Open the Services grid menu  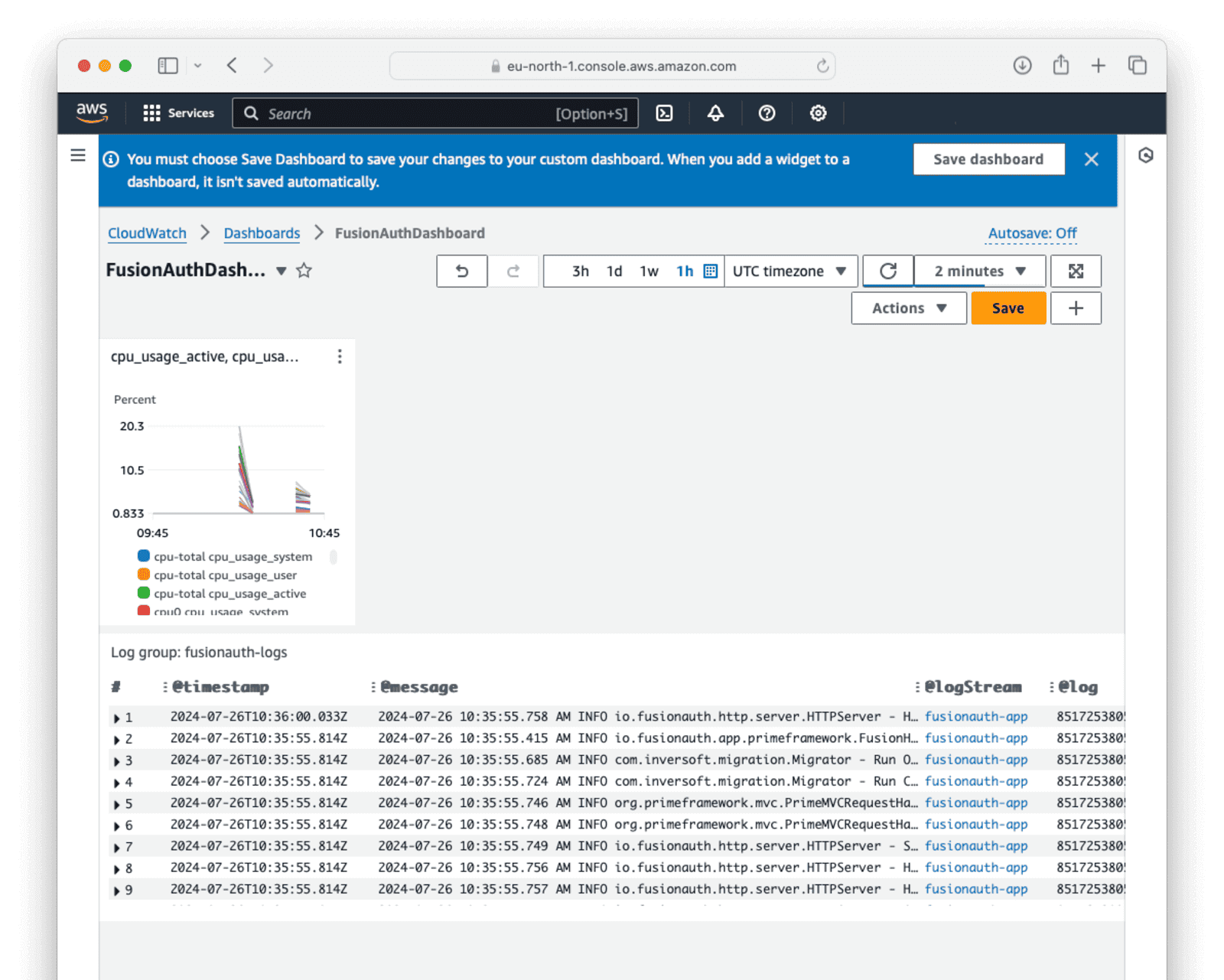178,113
